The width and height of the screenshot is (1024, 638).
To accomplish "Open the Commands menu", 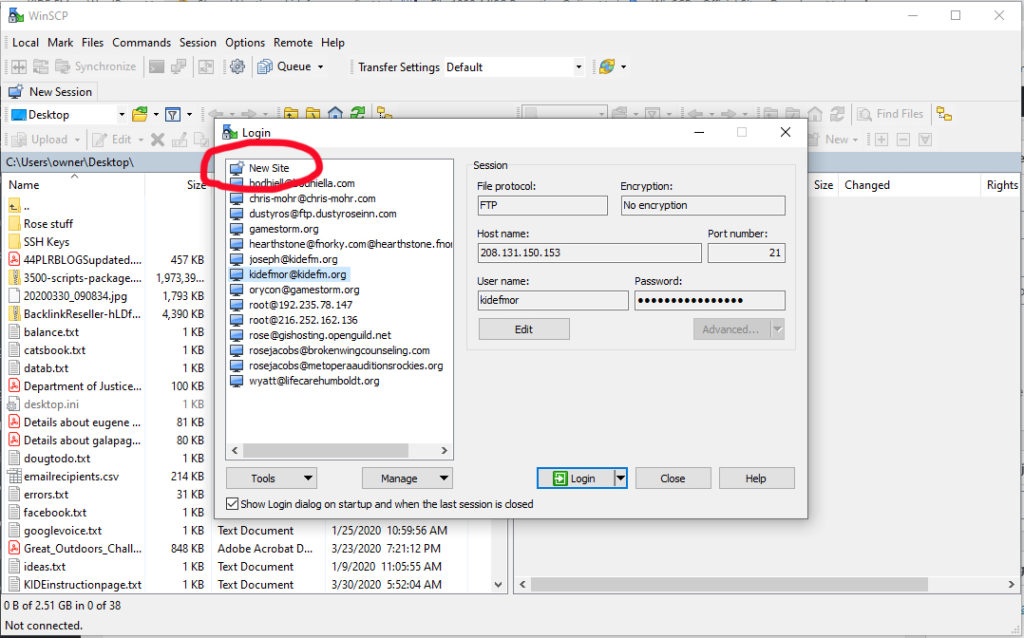I will (141, 42).
